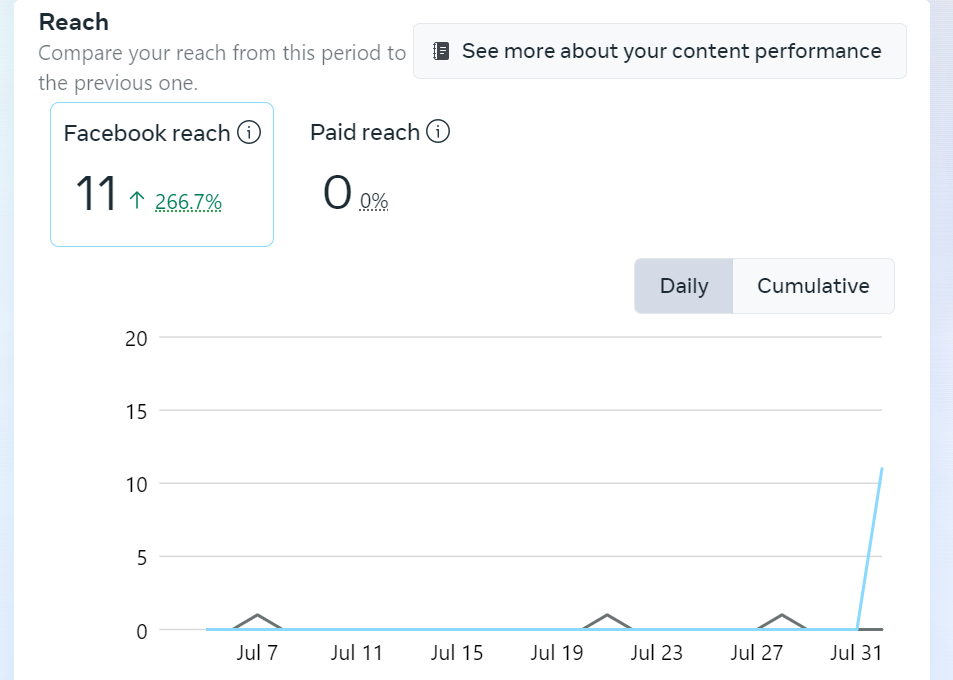Viewport: 953px width, 680px height.
Task: Click the notebook icon in content performance button
Action: point(441,51)
